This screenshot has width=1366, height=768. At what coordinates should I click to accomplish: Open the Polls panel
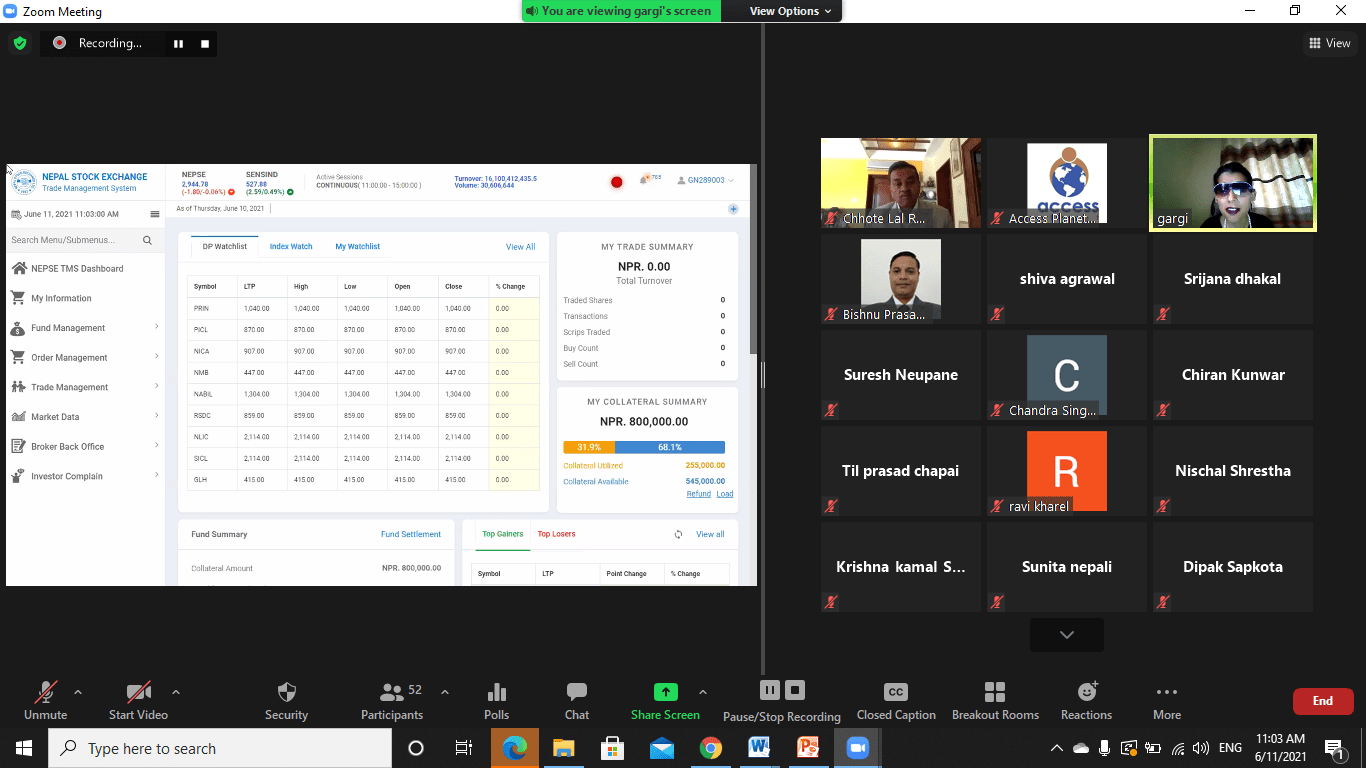pyautogui.click(x=496, y=692)
